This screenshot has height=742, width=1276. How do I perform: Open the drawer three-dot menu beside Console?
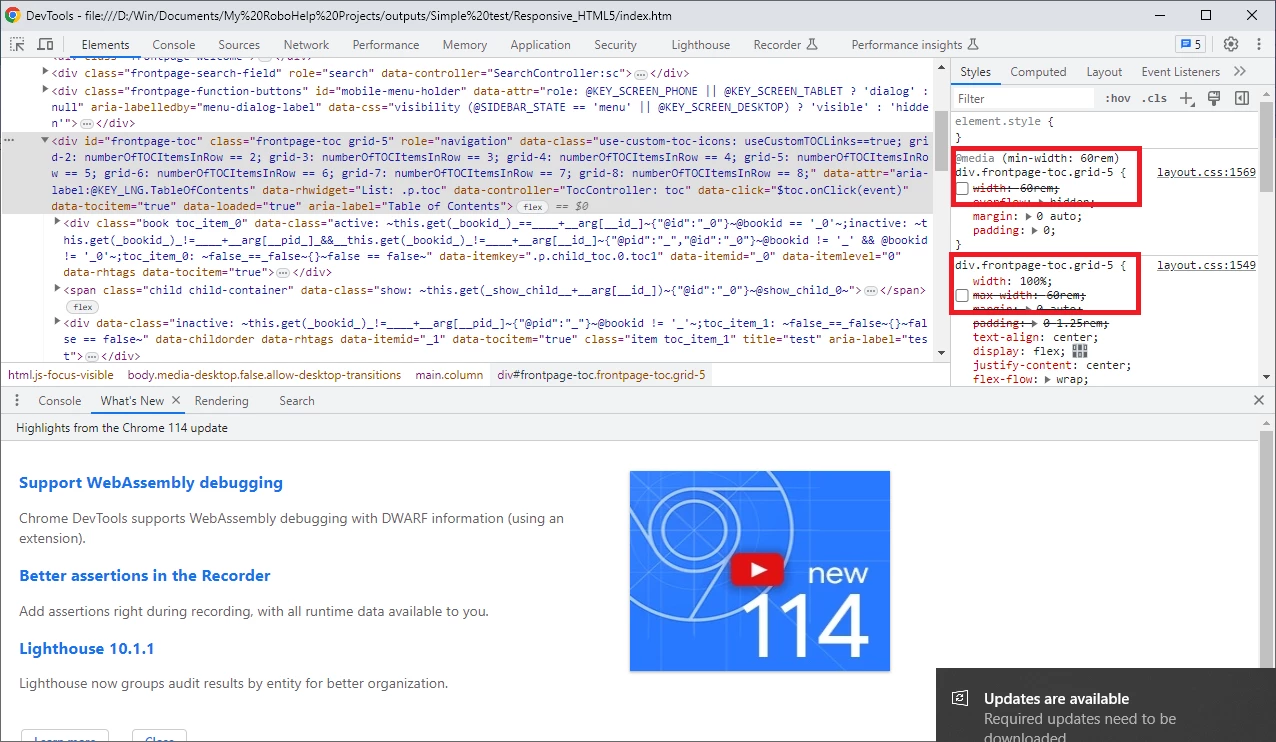(17, 400)
